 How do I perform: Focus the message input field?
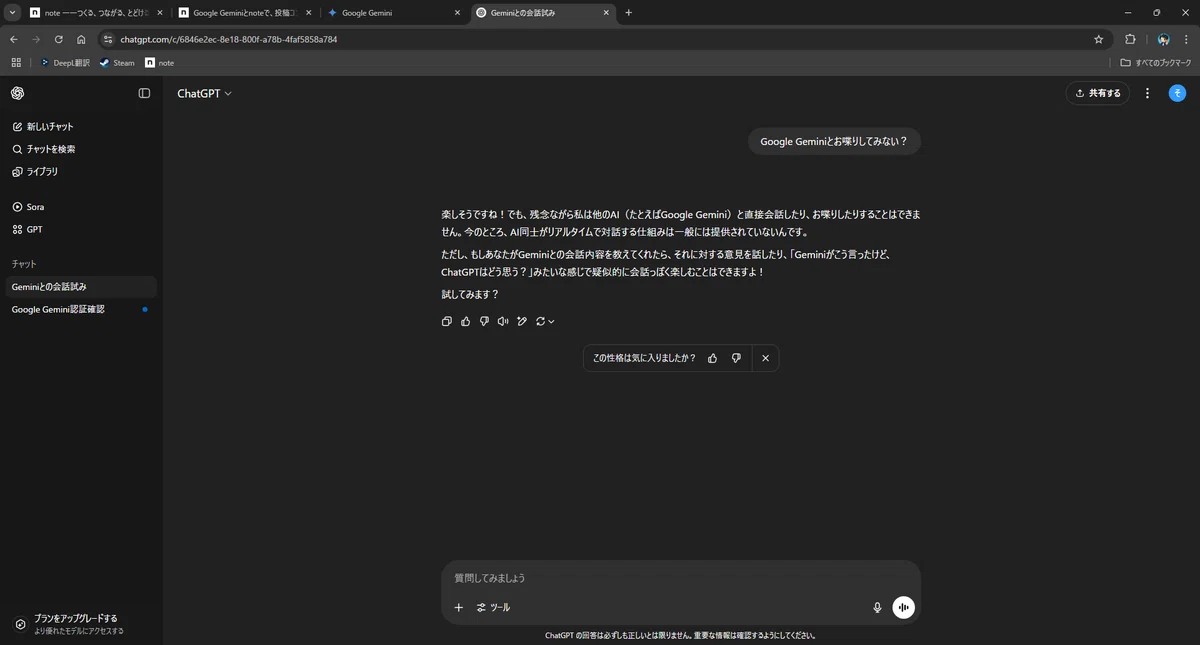coord(680,578)
